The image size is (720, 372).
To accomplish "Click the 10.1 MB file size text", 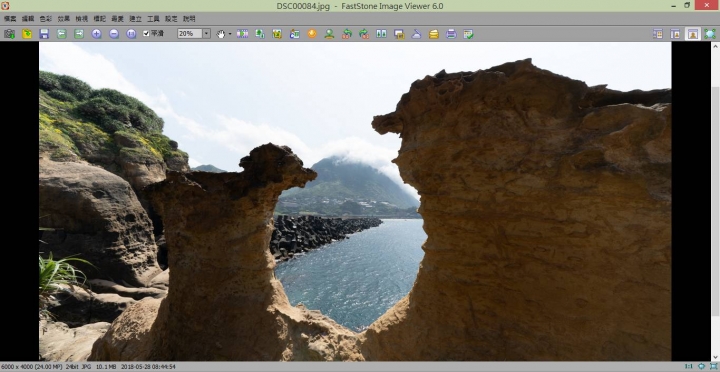I will point(107,367).
